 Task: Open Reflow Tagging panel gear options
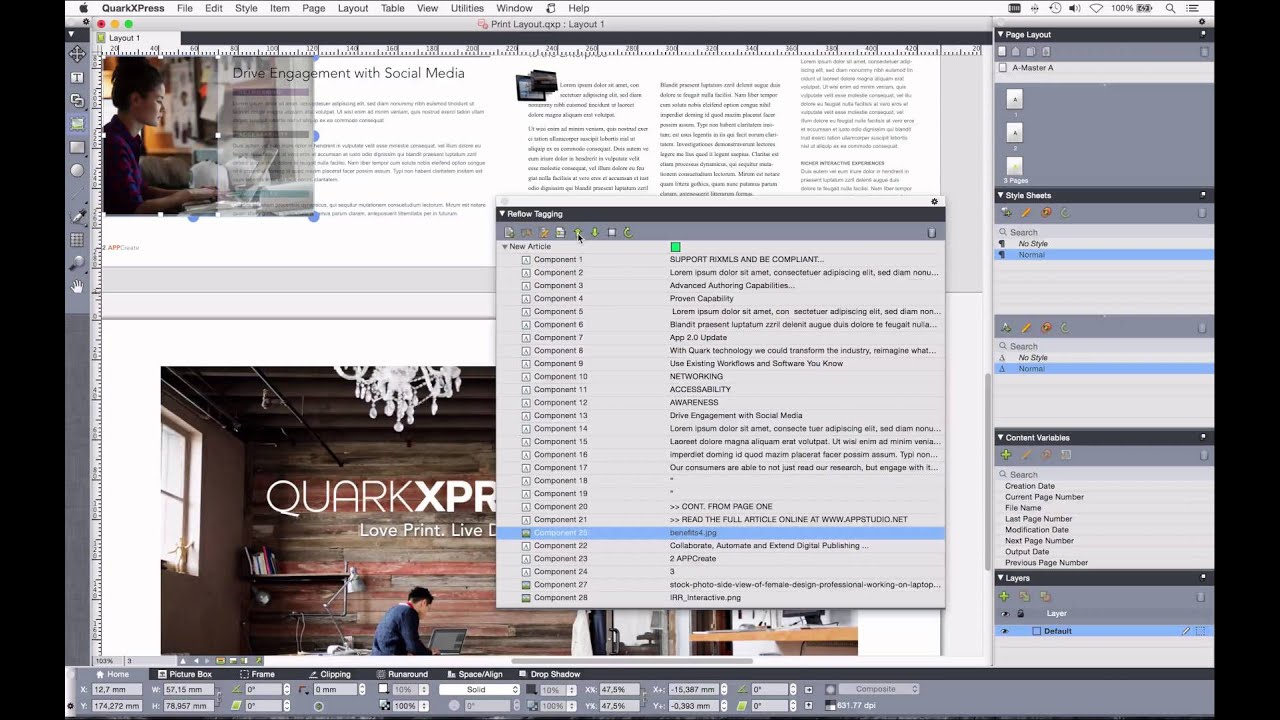point(935,202)
